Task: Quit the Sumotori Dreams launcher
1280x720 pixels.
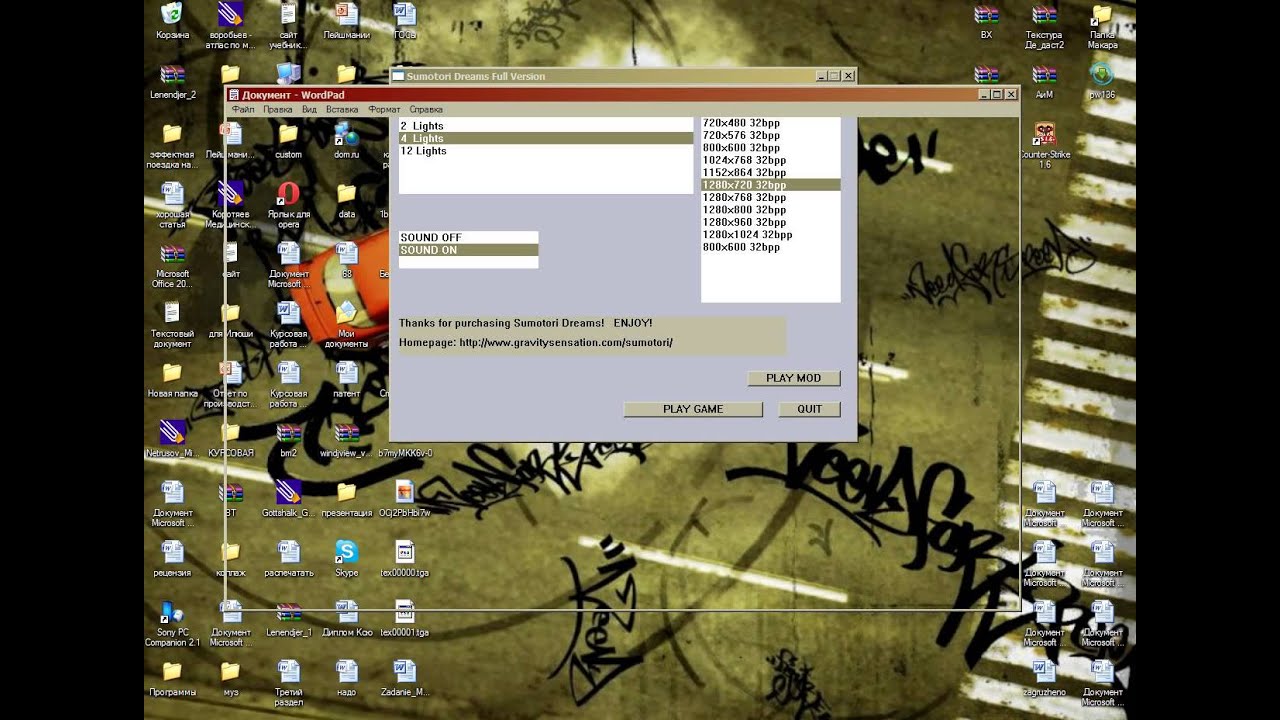Action: 809,409
